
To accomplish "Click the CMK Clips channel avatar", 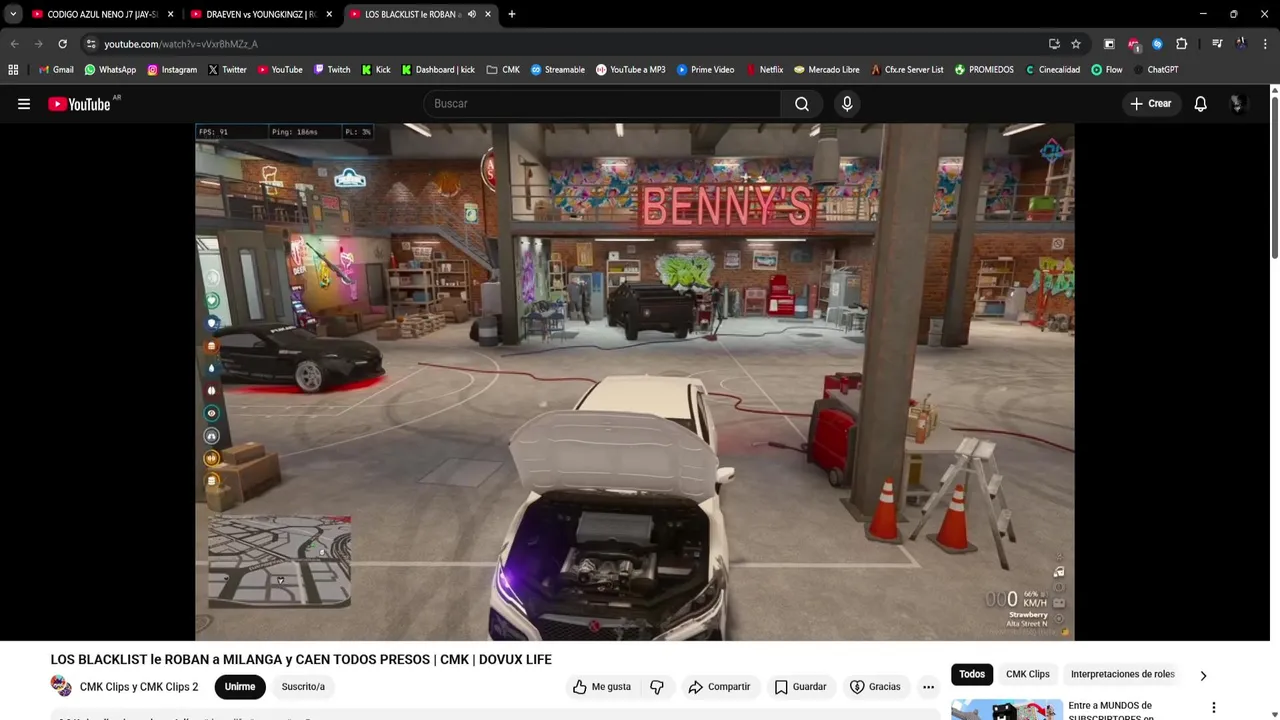I will [61, 687].
